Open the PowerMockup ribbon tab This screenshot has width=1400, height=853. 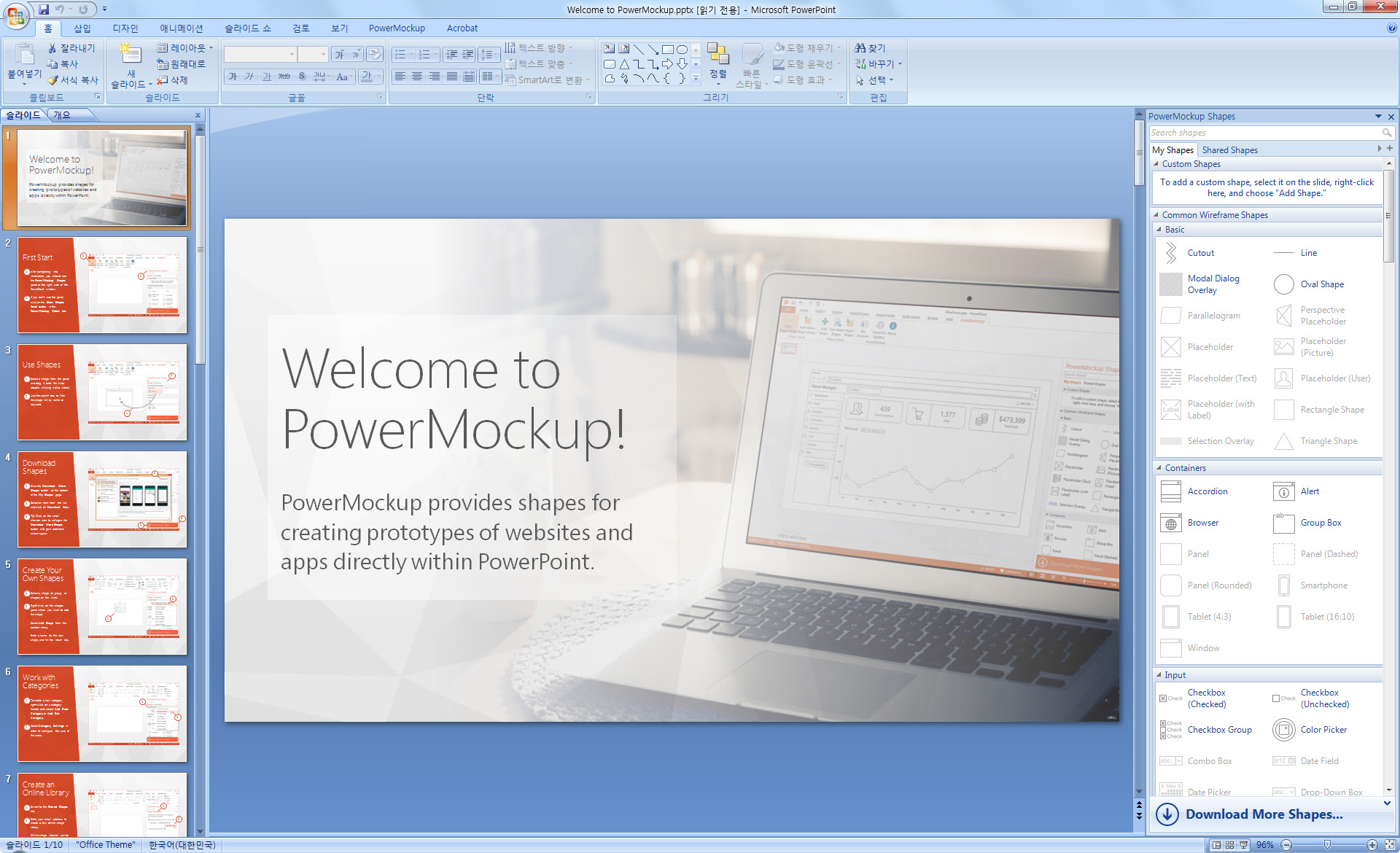point(397,28)
